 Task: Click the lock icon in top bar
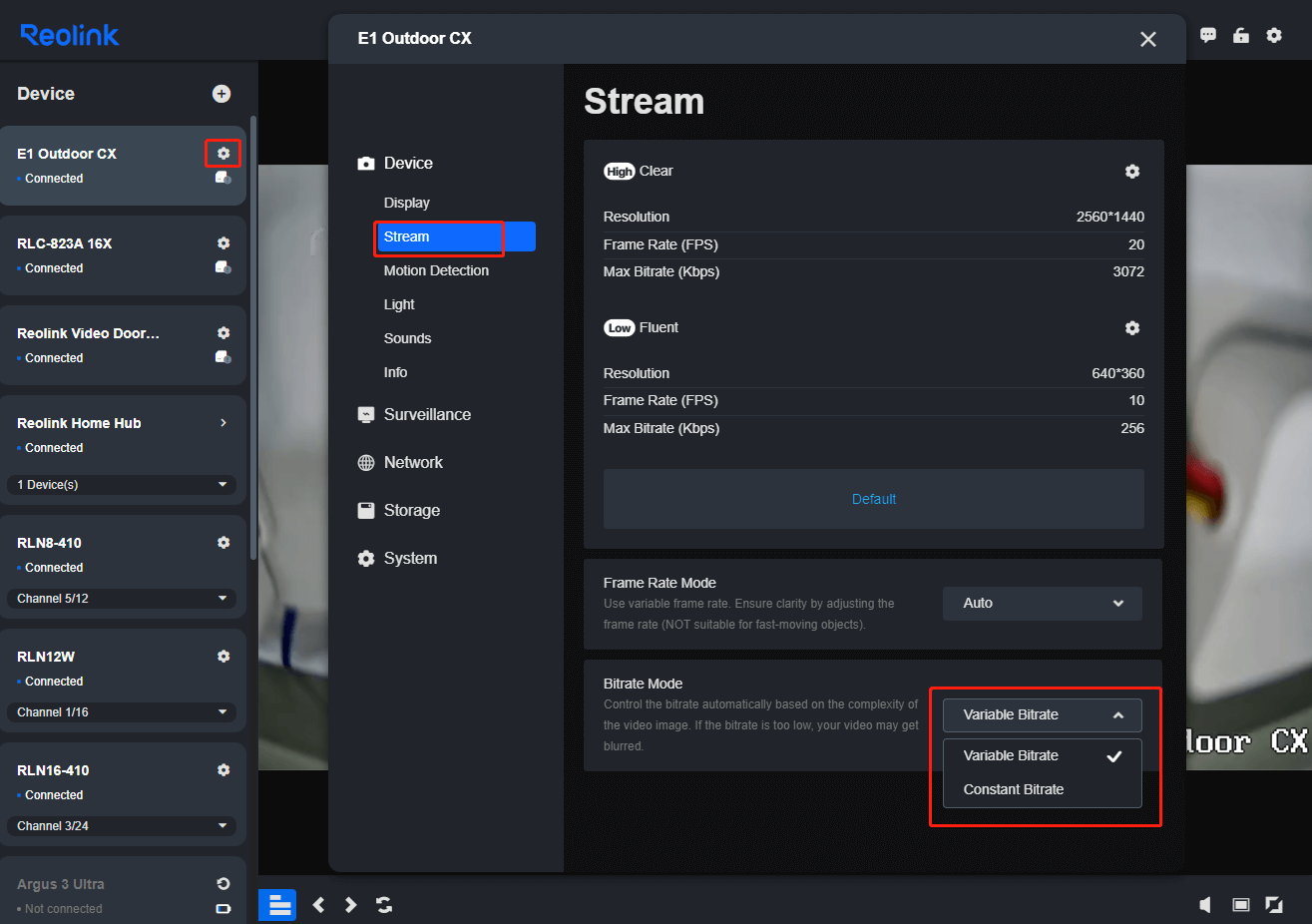(1241, 35)
